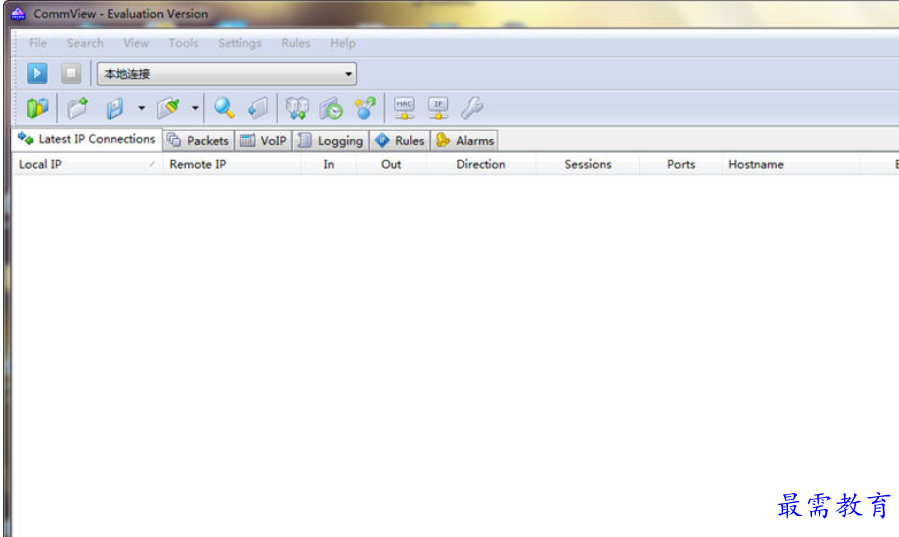Image resolution: width=899 pixels, height=537 pixels.
Task: Open the Rules menu in menu bar
Action: [x=295, y=43]
